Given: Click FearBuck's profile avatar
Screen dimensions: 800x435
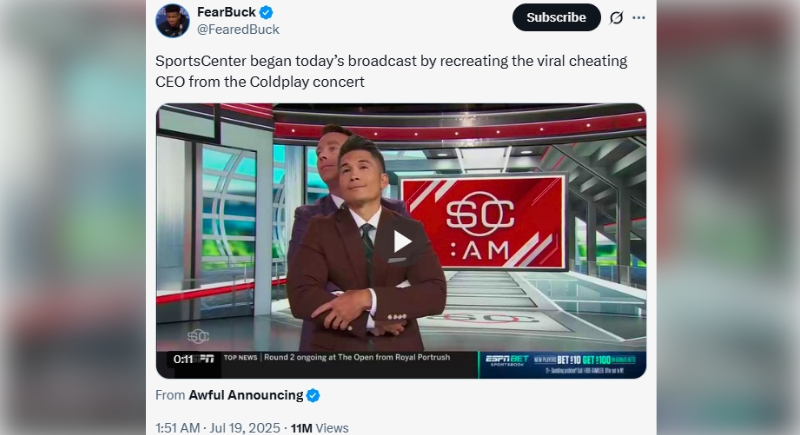Looking at the screenshot, I should click(172, 20).
